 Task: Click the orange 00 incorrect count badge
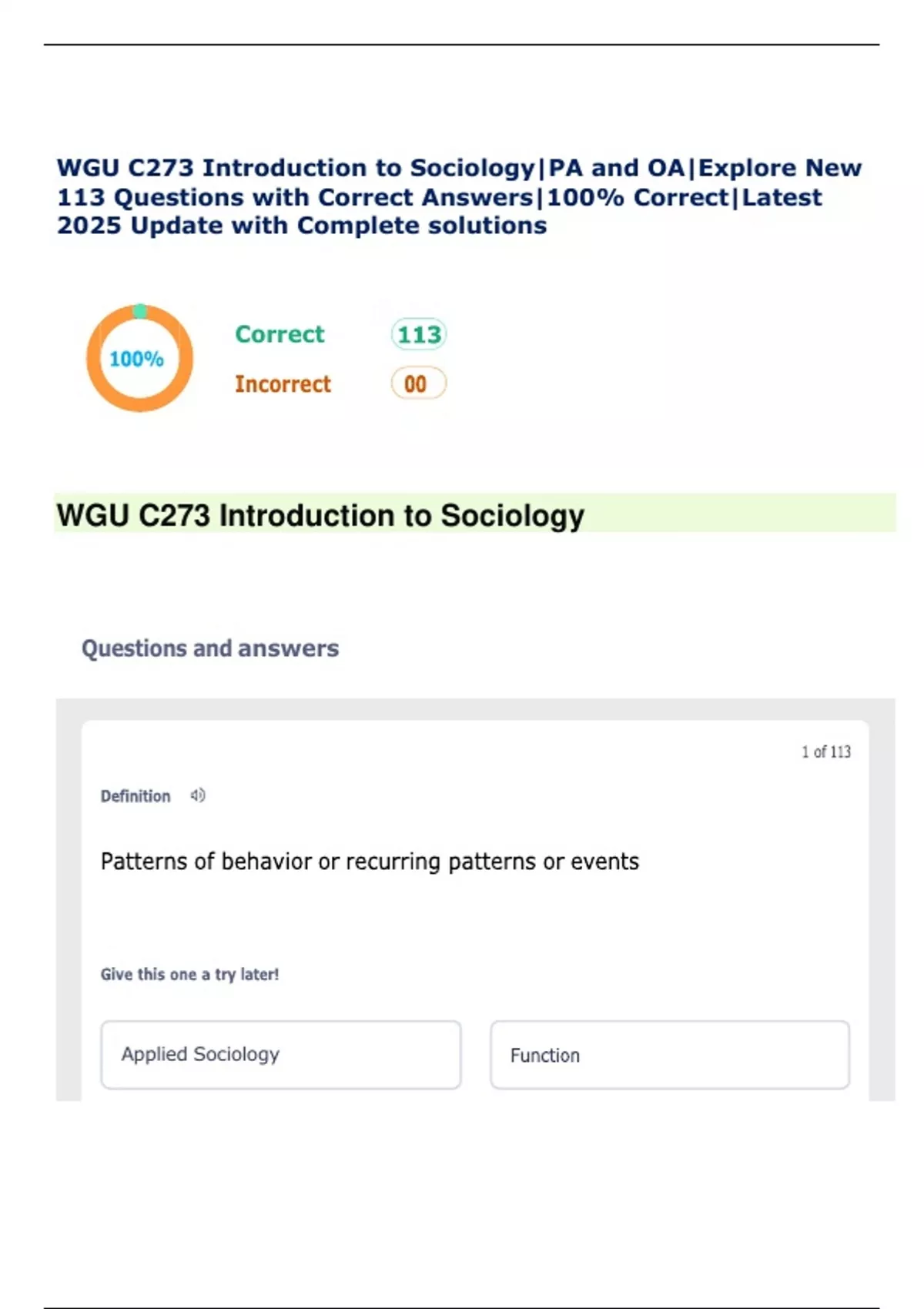(x=418, y=383)
